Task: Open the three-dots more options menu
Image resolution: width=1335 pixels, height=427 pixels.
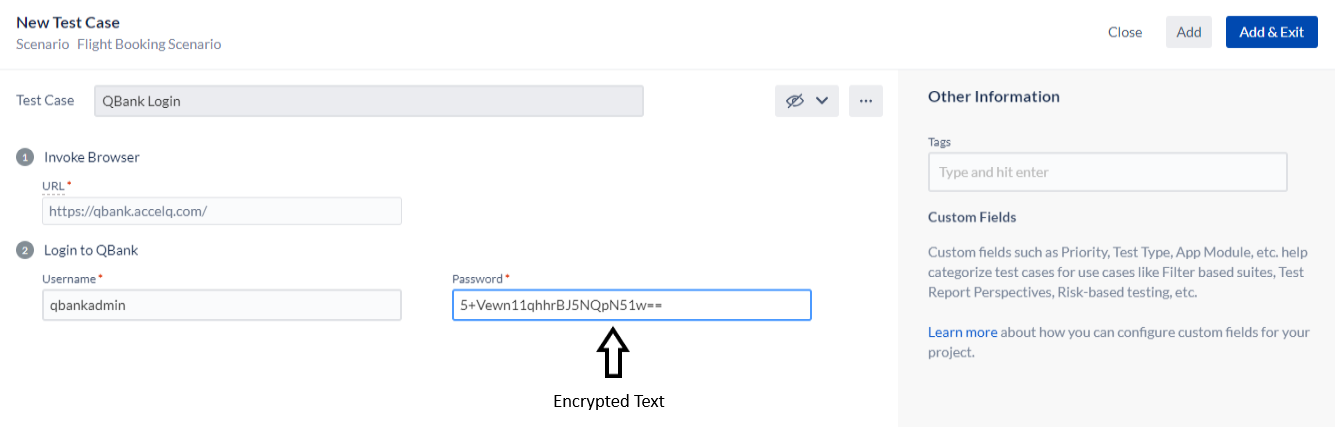Action: [866, 101]
